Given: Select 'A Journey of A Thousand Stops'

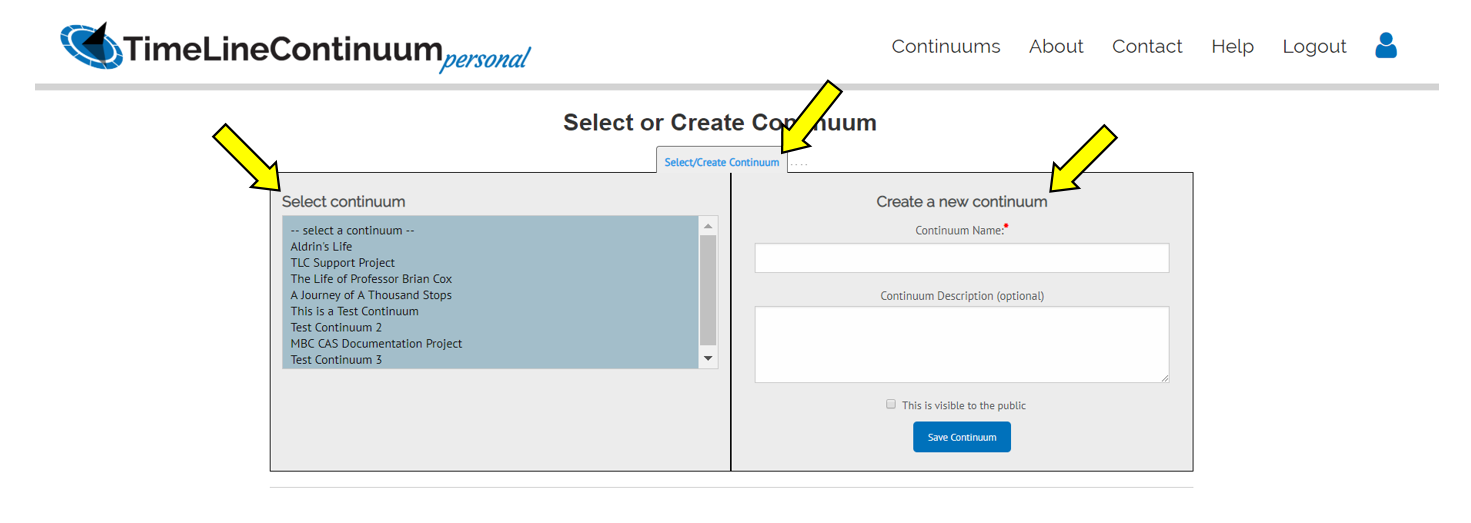Looking at the screenshot, I should tap(371, 295).
